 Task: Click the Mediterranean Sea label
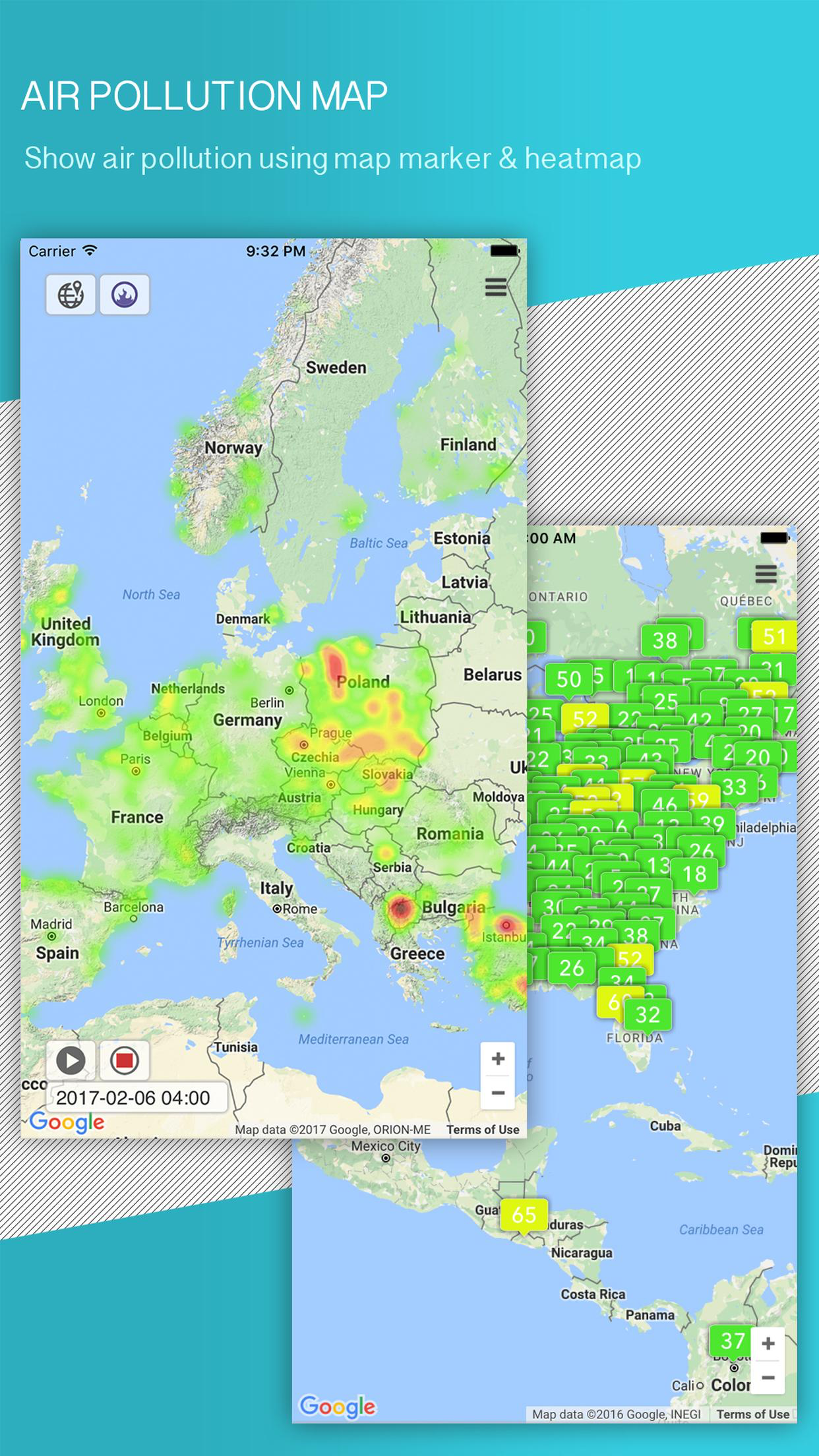tap(353, 1039)
